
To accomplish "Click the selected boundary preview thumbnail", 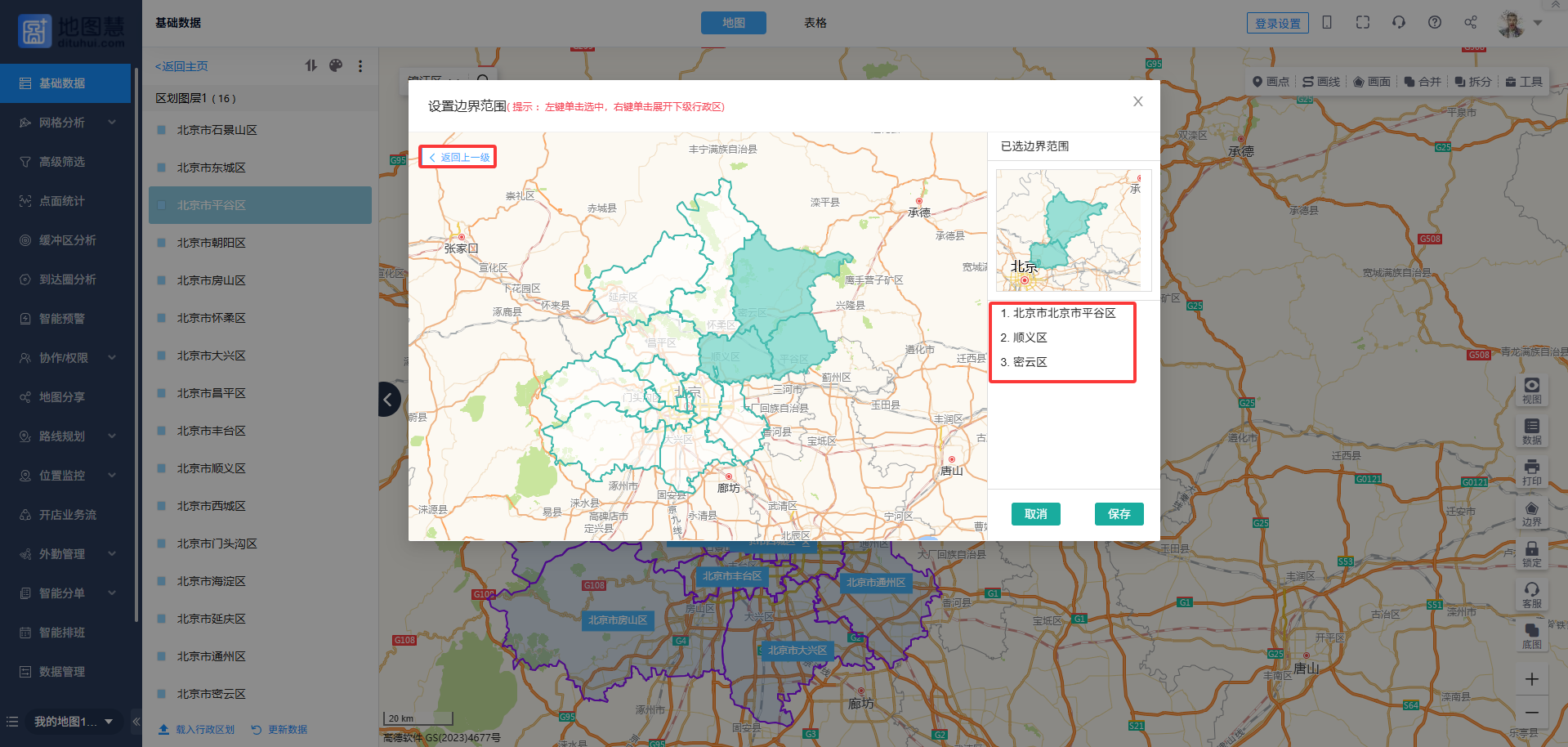I will [x=1073, y=230].
